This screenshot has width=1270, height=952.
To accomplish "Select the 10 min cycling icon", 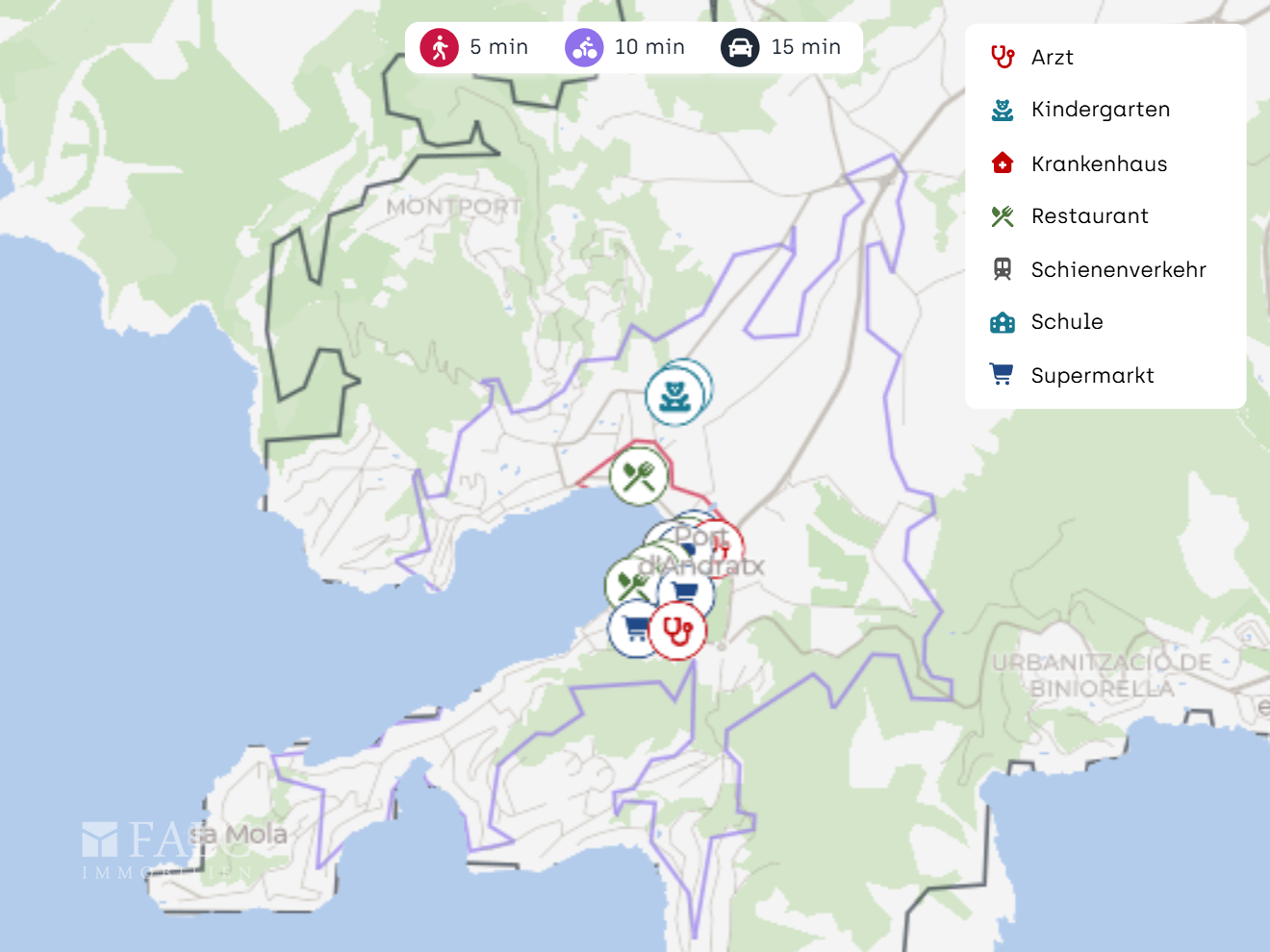I will (x=584, y=47).
